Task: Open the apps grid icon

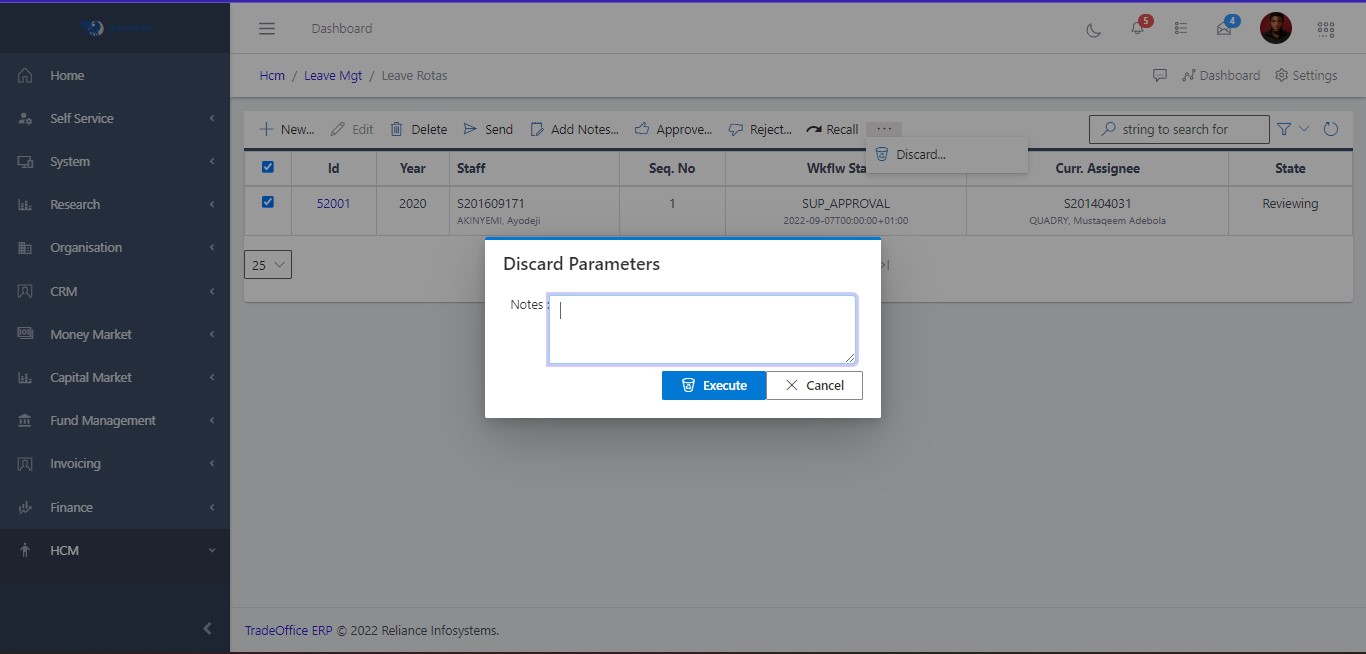Action: 1326,29
